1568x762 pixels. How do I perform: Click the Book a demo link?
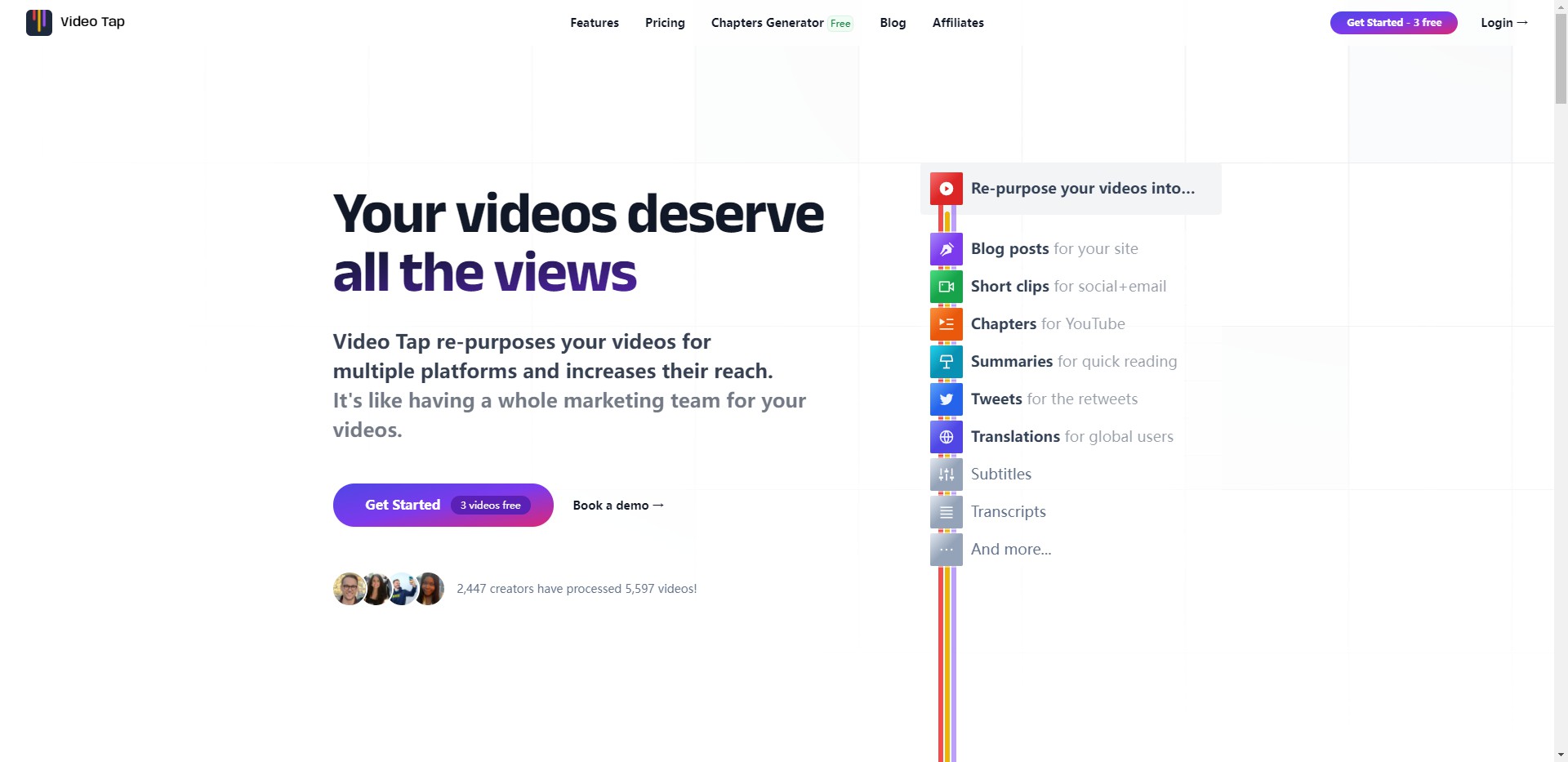tap(617, 505)
